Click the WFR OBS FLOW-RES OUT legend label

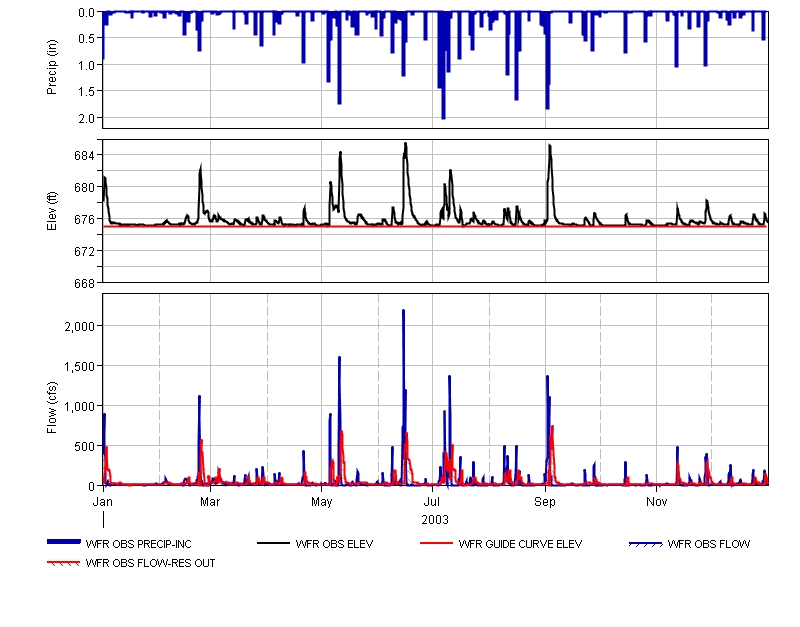(x=151, y=563)
